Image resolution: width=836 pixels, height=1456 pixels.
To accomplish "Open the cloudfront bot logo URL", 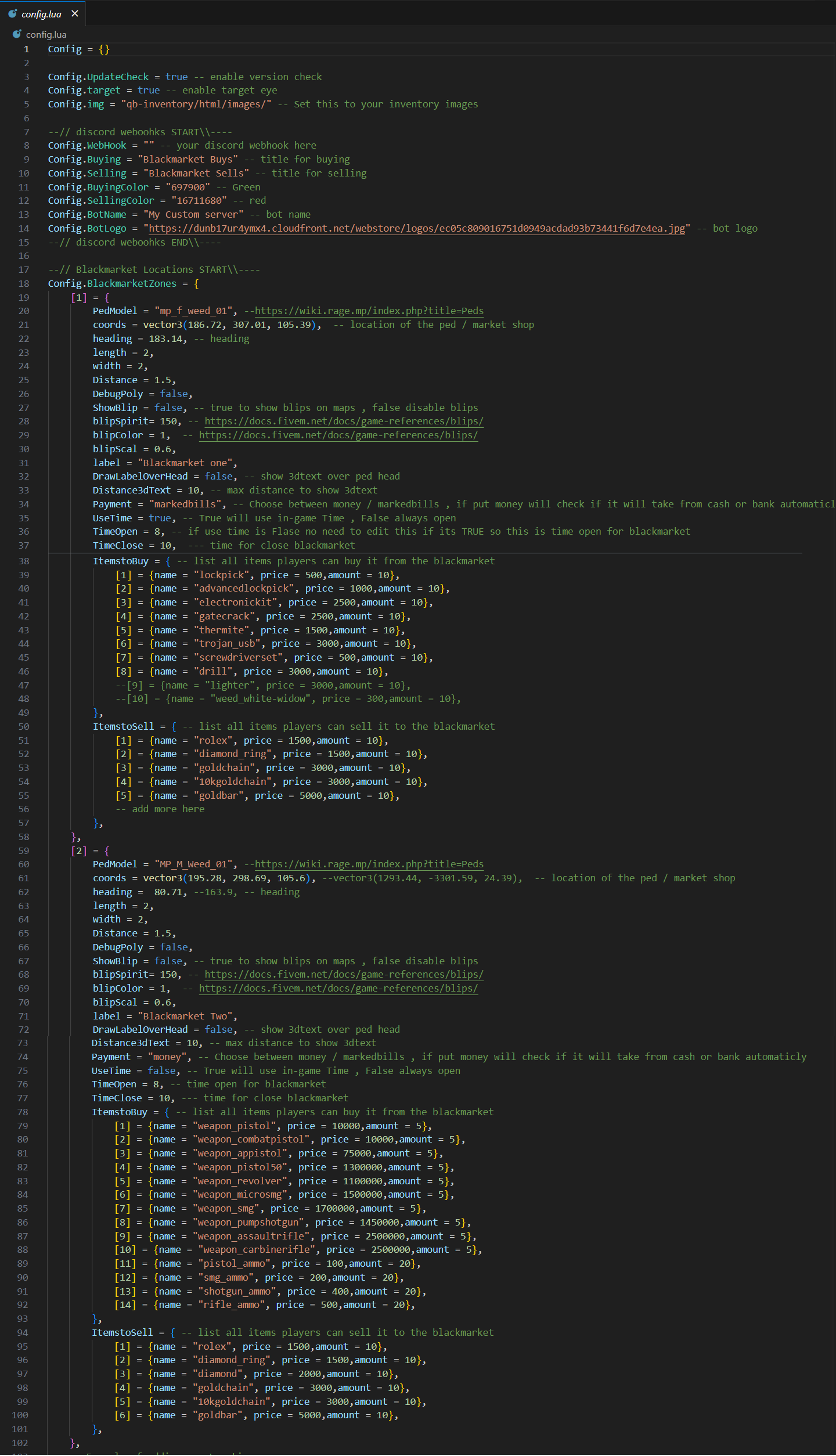I will pyautogui.click(x=416, y=228).
